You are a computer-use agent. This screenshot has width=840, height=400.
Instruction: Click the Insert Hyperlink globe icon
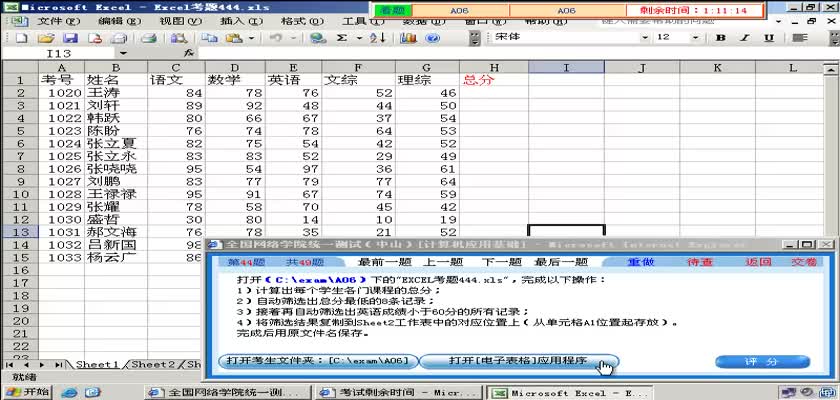pos(318,38)
